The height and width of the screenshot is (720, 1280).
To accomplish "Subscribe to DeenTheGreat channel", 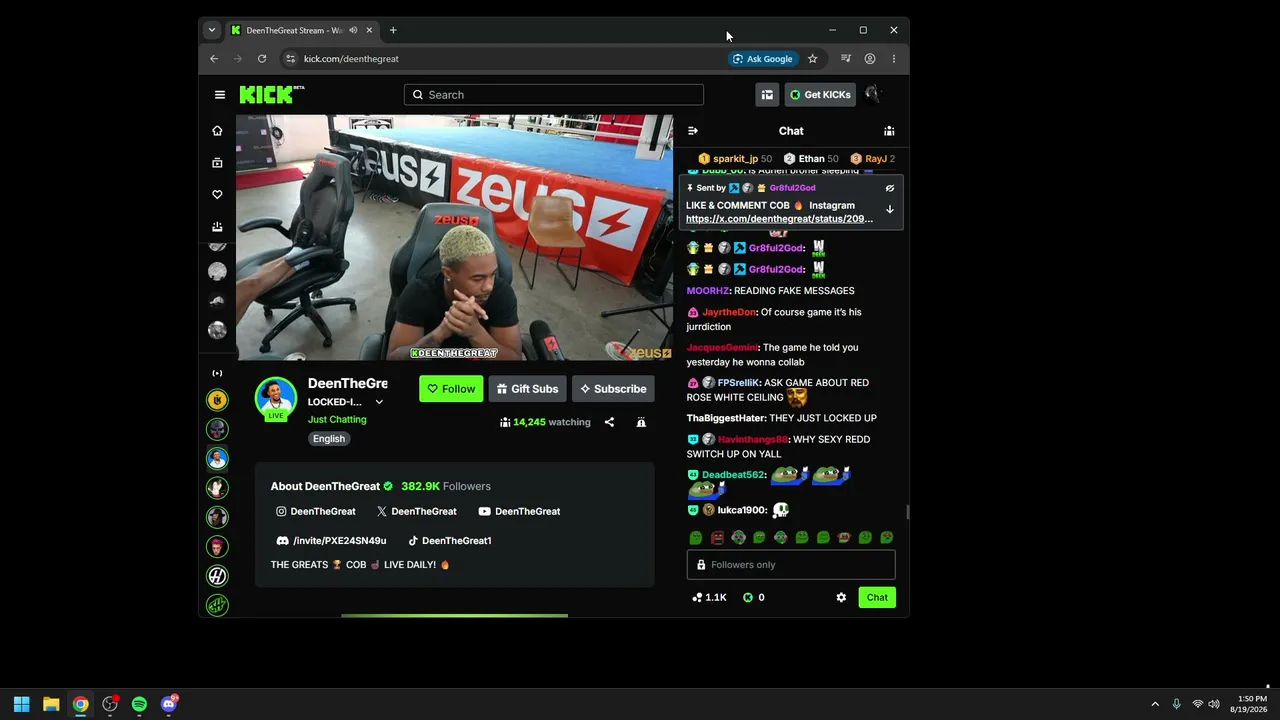I will pyautogui.click(x=613, y=389).
